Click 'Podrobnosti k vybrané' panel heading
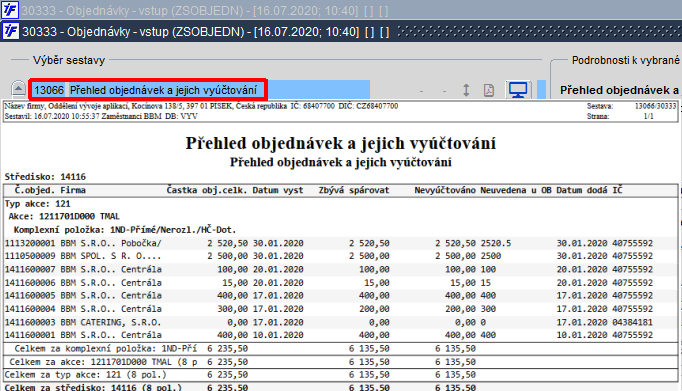Viewport: 682px width, 391px height. pyautogui.click(x=625, y=60)
